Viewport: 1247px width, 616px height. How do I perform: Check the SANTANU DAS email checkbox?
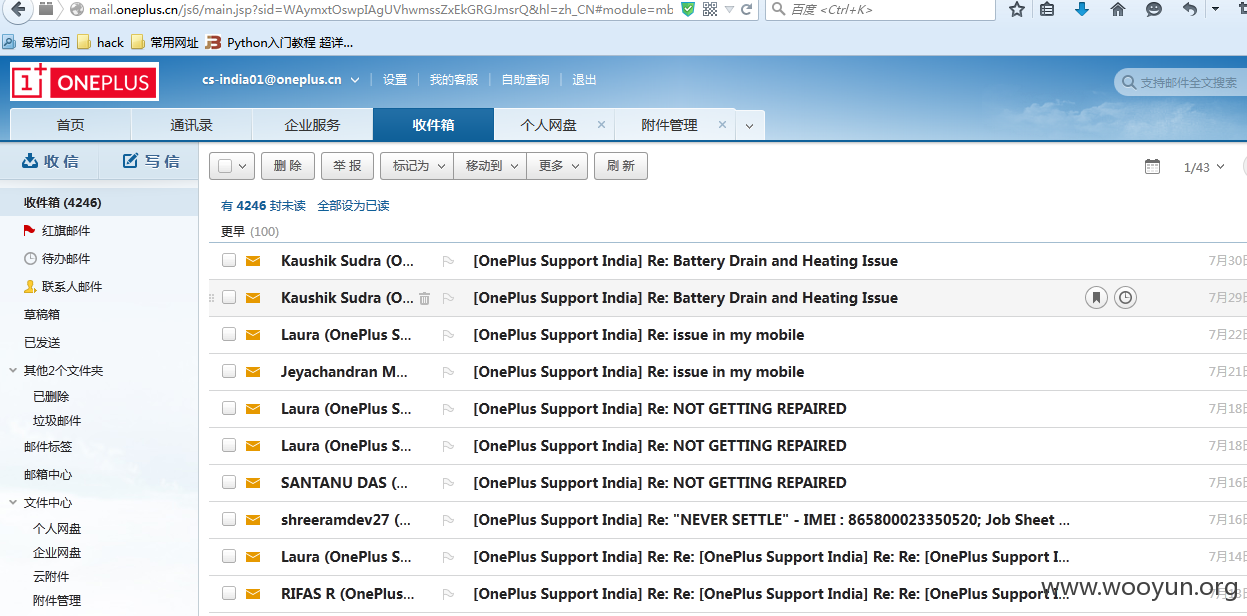pyautogui.click(x=229, y=482)
